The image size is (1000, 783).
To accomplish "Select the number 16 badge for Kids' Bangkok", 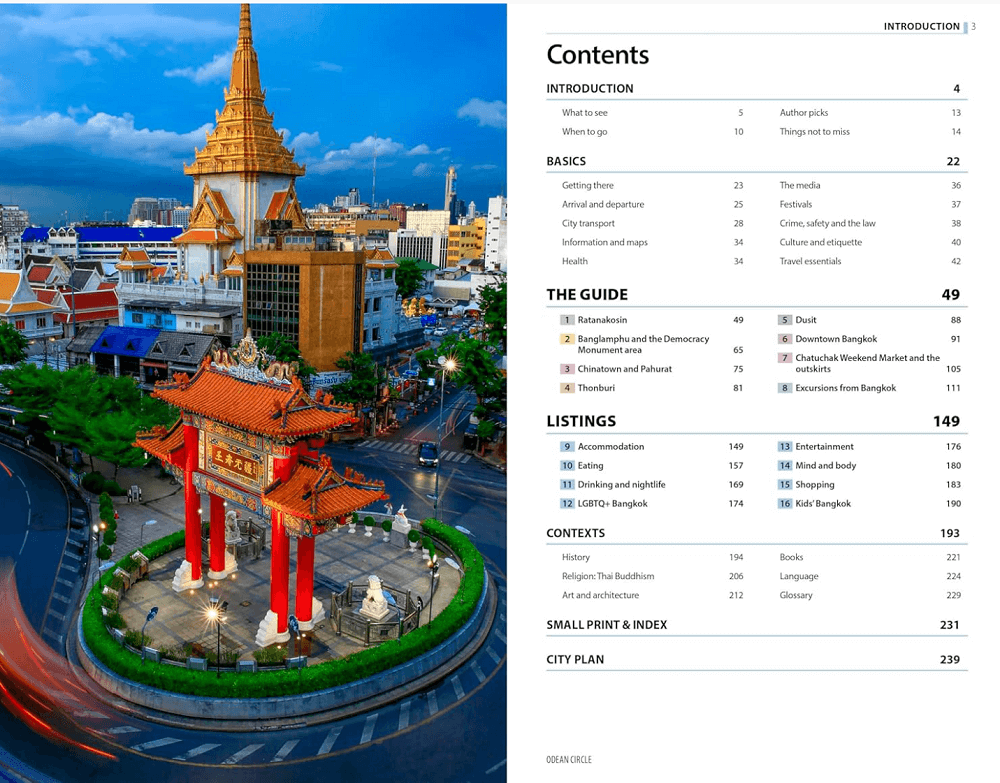I will coord(785,504).
